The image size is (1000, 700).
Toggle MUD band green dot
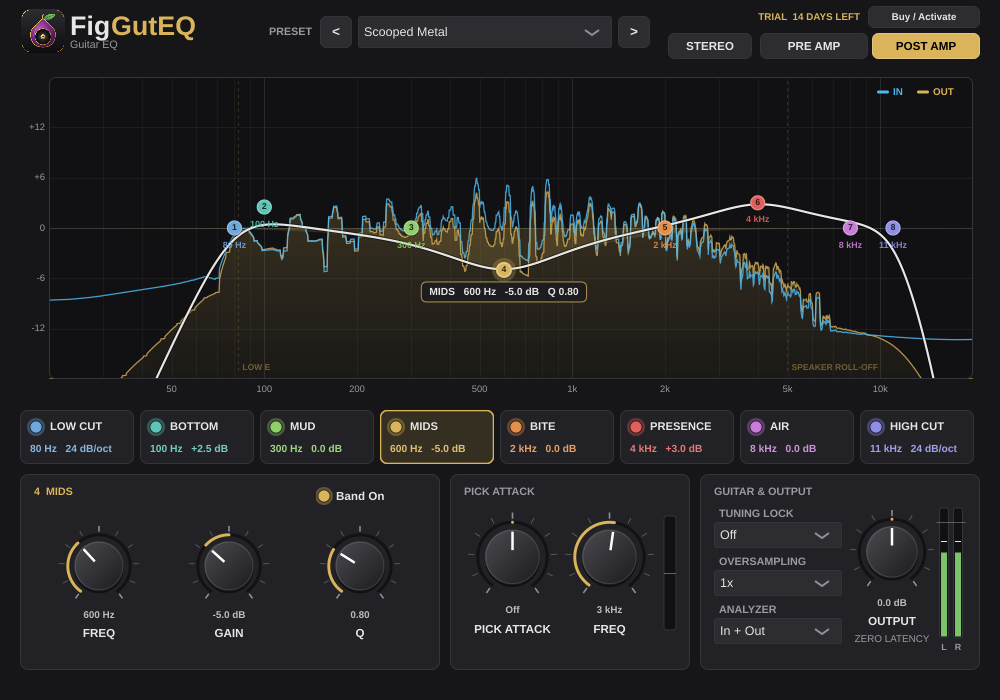(x=276, y=427)
